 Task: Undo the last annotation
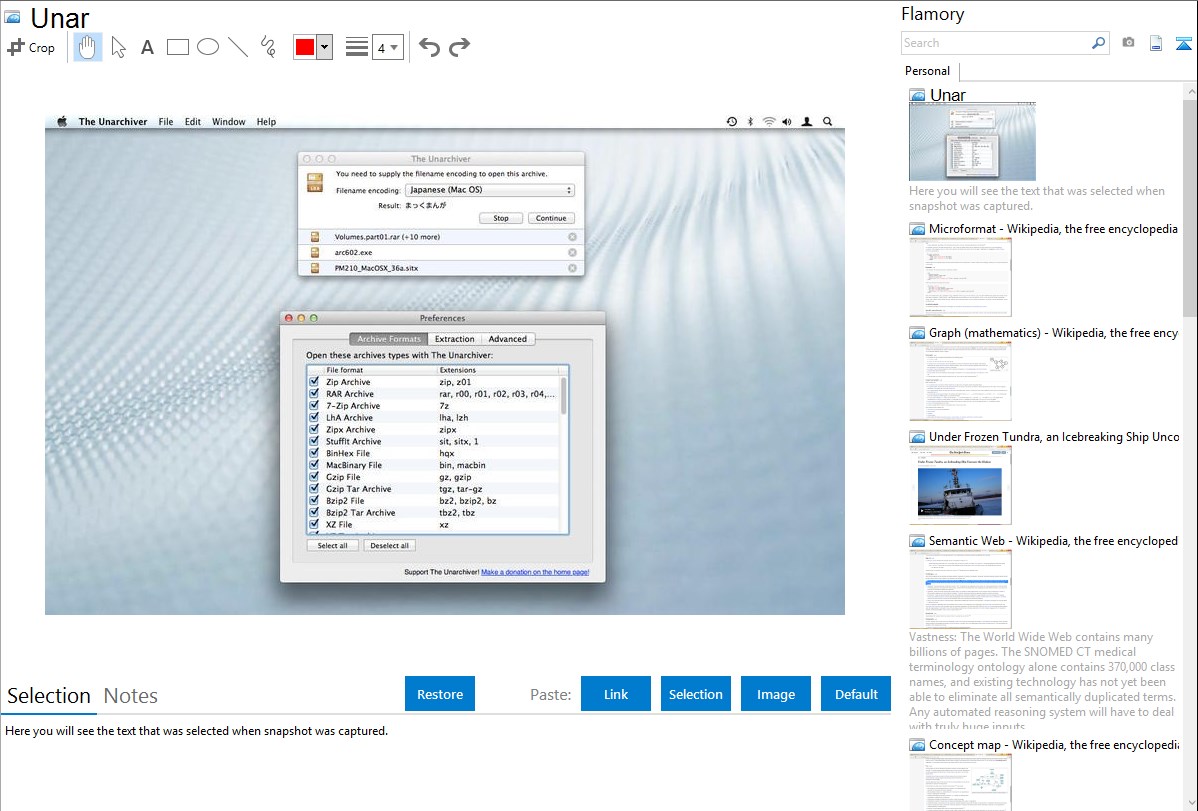tap(429, 47)
